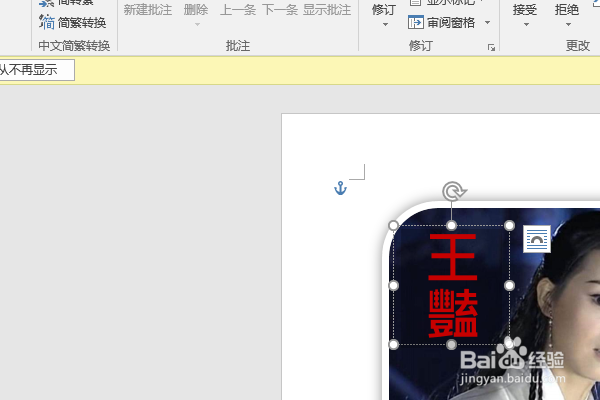
Task: Open the 修订 group dialog launcher
Action: click(491, 47)
